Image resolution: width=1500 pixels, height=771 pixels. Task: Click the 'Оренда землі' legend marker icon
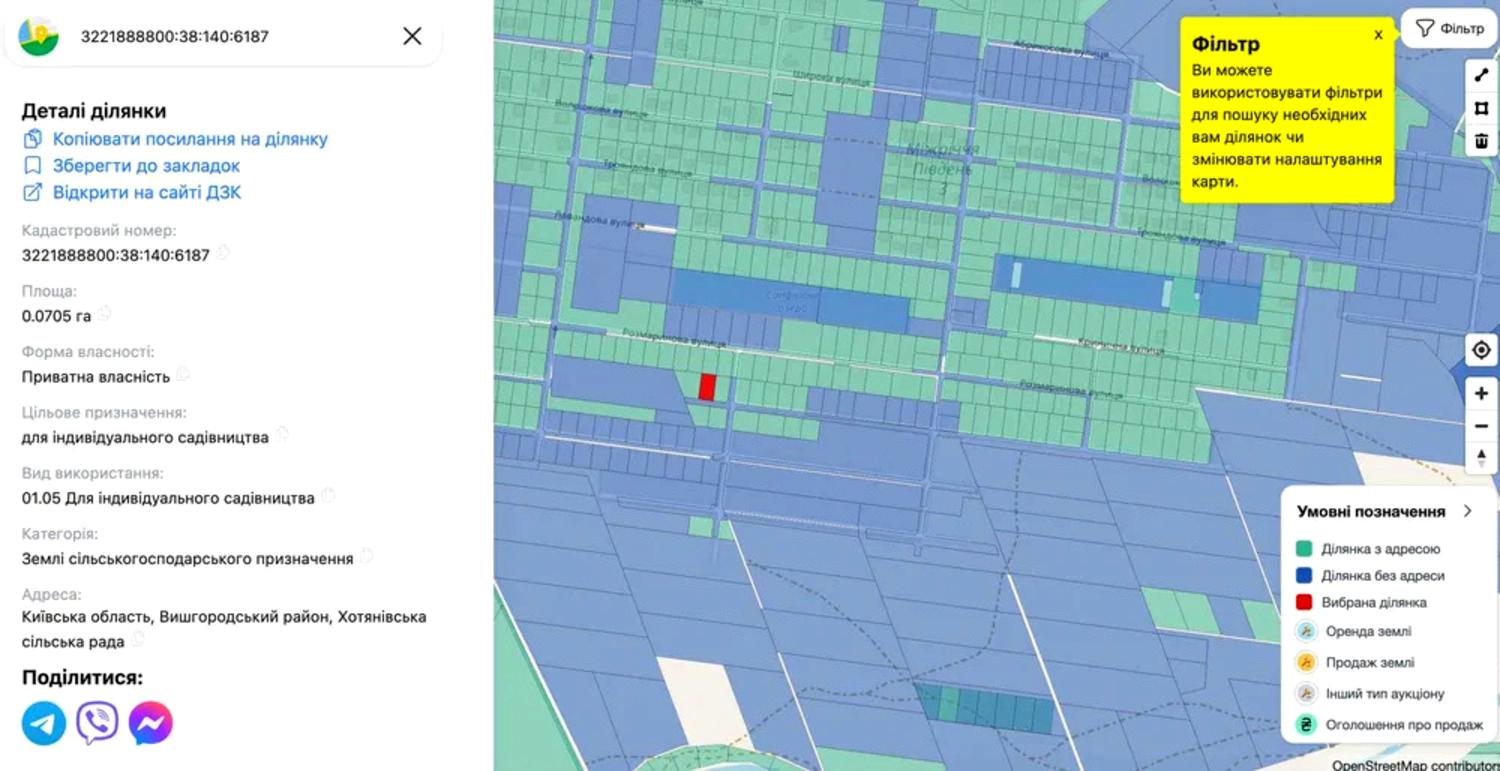click(x=1306, y=631)
